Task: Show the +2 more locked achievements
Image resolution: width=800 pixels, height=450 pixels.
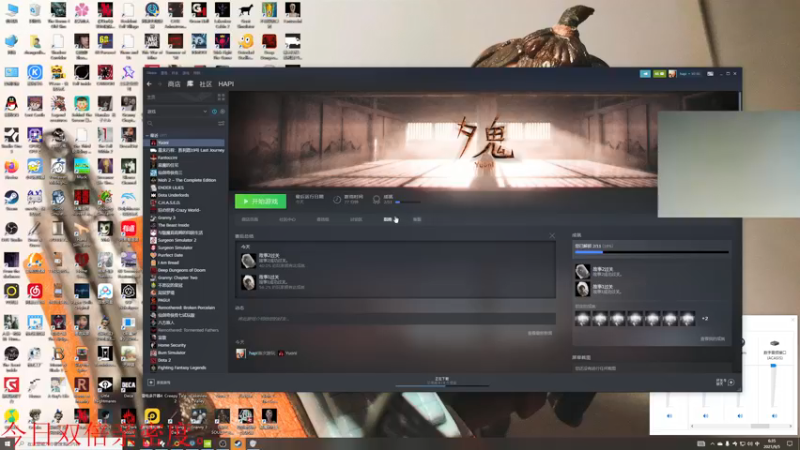Action: 705,319
